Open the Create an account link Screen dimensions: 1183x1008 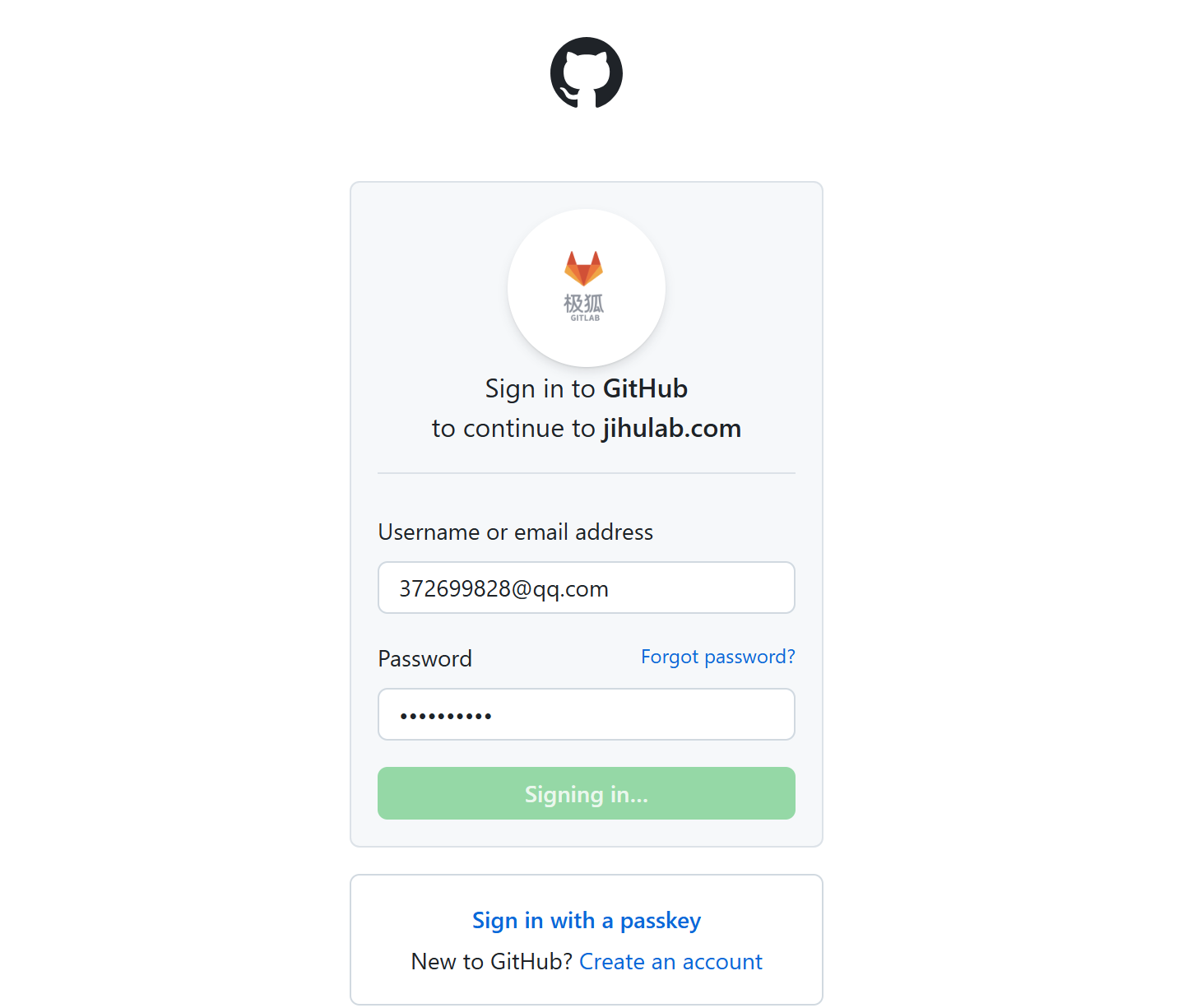coord(670,961)
